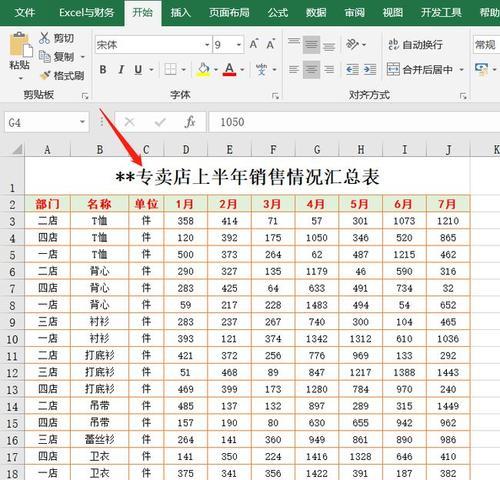Viewport: 500px width, 480px height.
Task: Switch to 页面布局 tab
Action: pos(229,13)
